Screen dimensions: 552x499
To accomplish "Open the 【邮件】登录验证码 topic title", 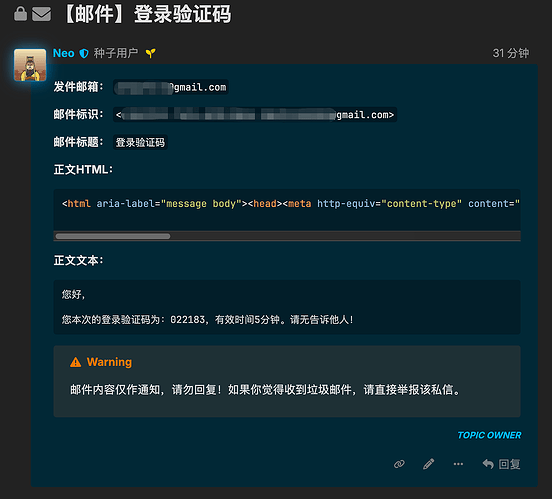I will coord(147,14).
